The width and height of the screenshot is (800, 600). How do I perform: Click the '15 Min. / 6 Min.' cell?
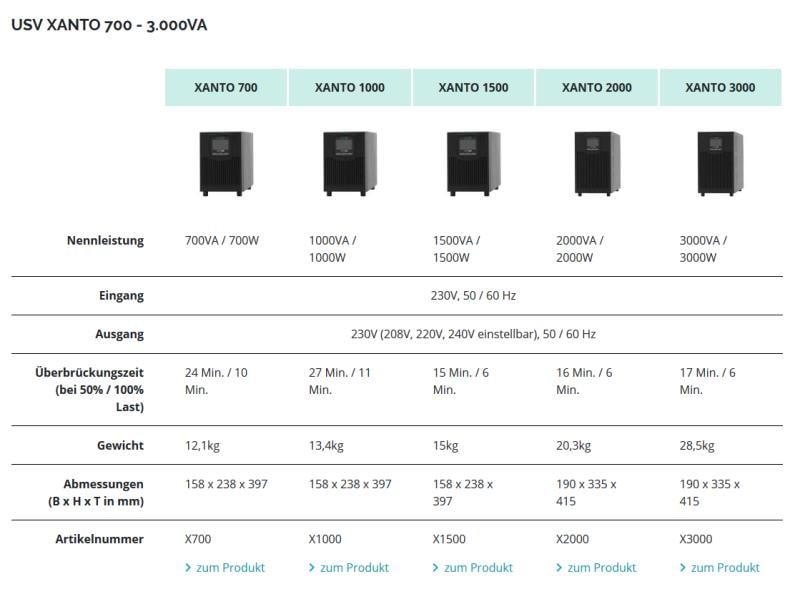tap(461, 381)
